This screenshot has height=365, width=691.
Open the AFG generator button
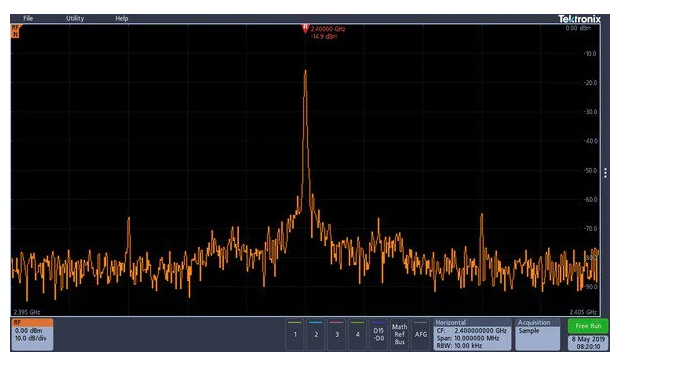click(421, 335)
